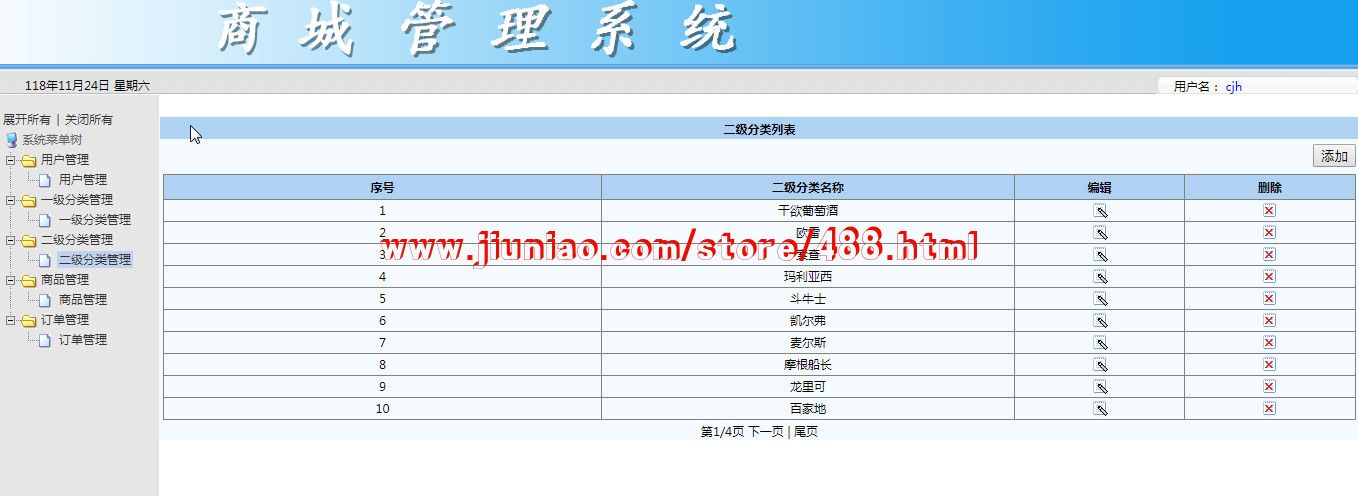Collapse the 订单管理 folder node
1358x496 pixels.
(10, 320)
